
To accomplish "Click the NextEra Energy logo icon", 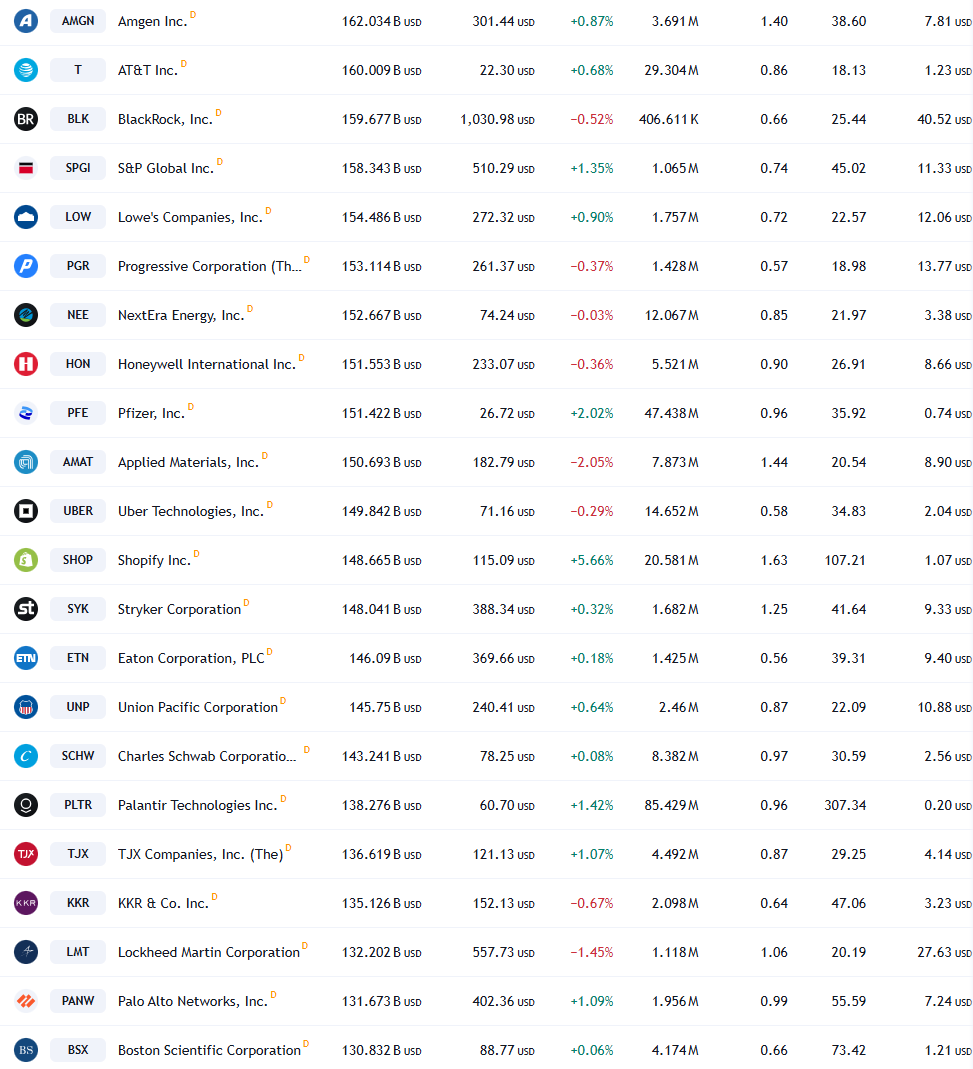I will coord(26,315).
